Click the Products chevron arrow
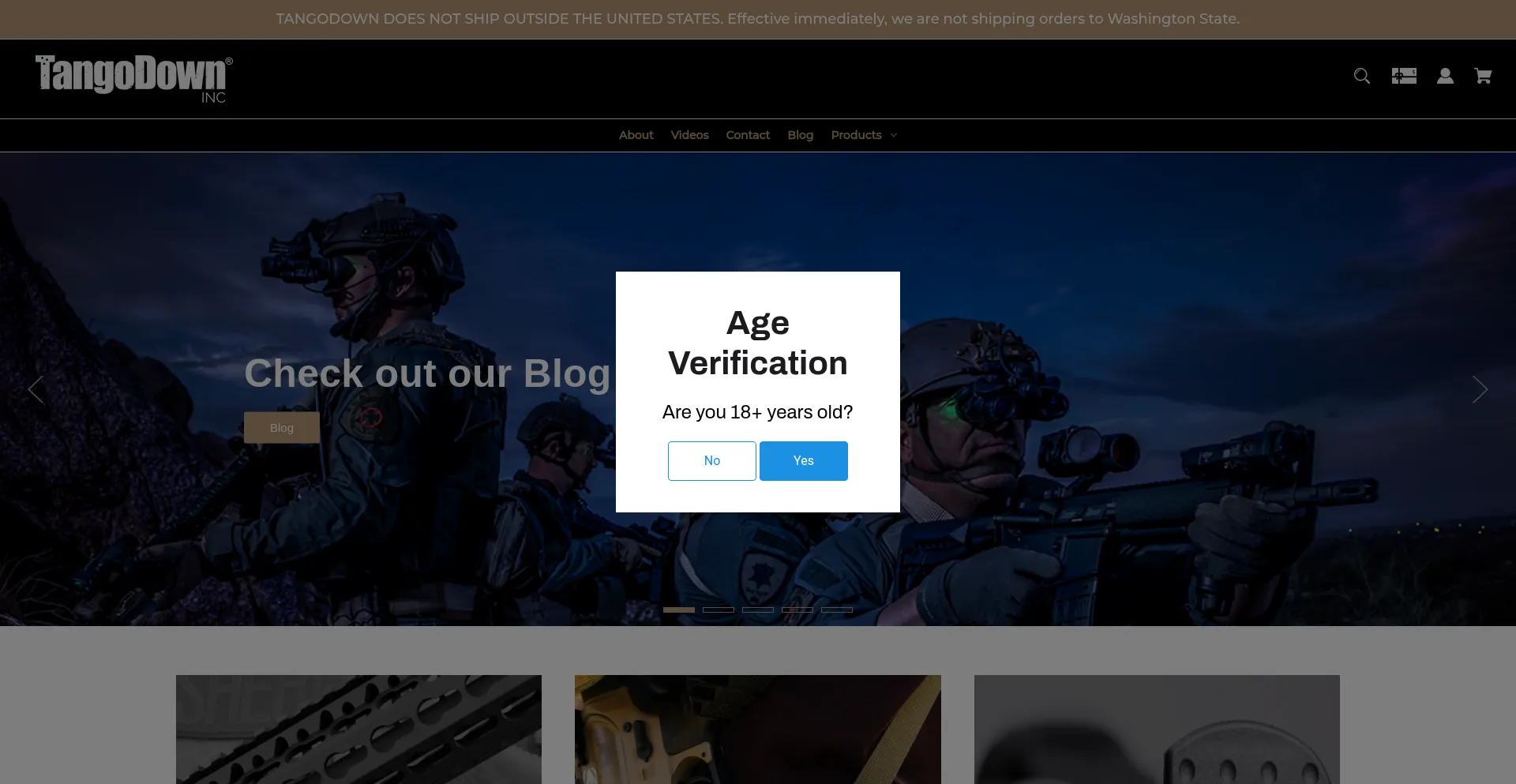 893,135
